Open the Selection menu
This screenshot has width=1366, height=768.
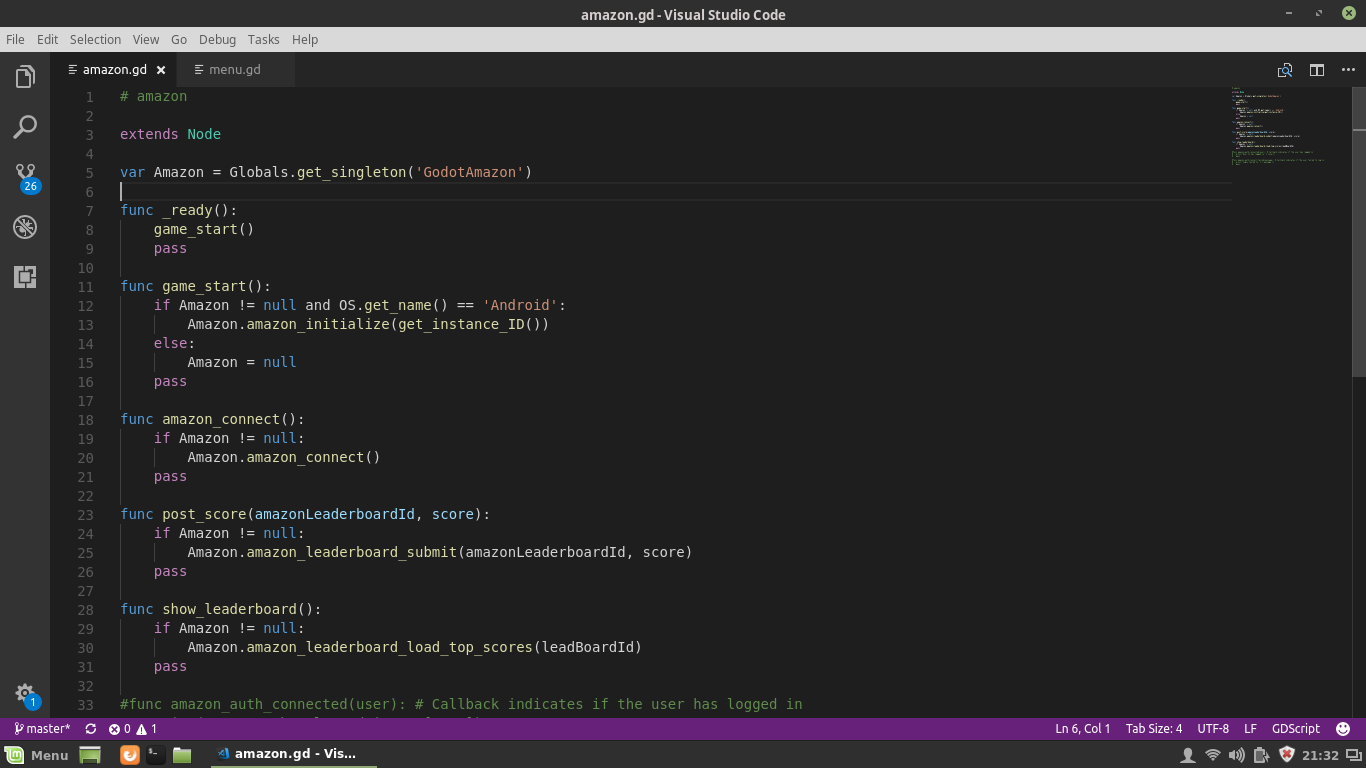(95, 39)
